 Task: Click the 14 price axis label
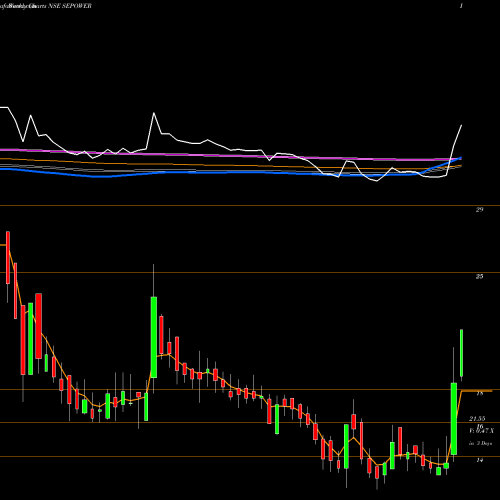tap(479, 460)
